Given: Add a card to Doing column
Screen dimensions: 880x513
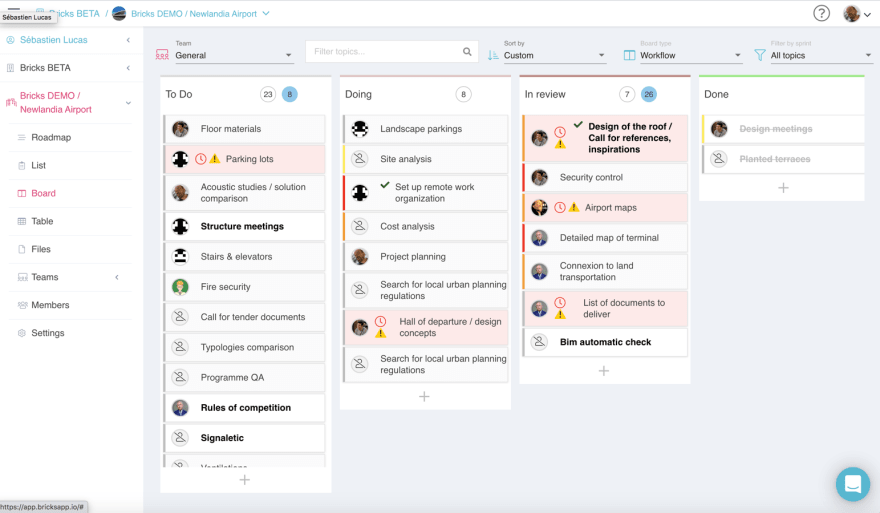Looking at the screenshot, I should (x=424, y=397).
